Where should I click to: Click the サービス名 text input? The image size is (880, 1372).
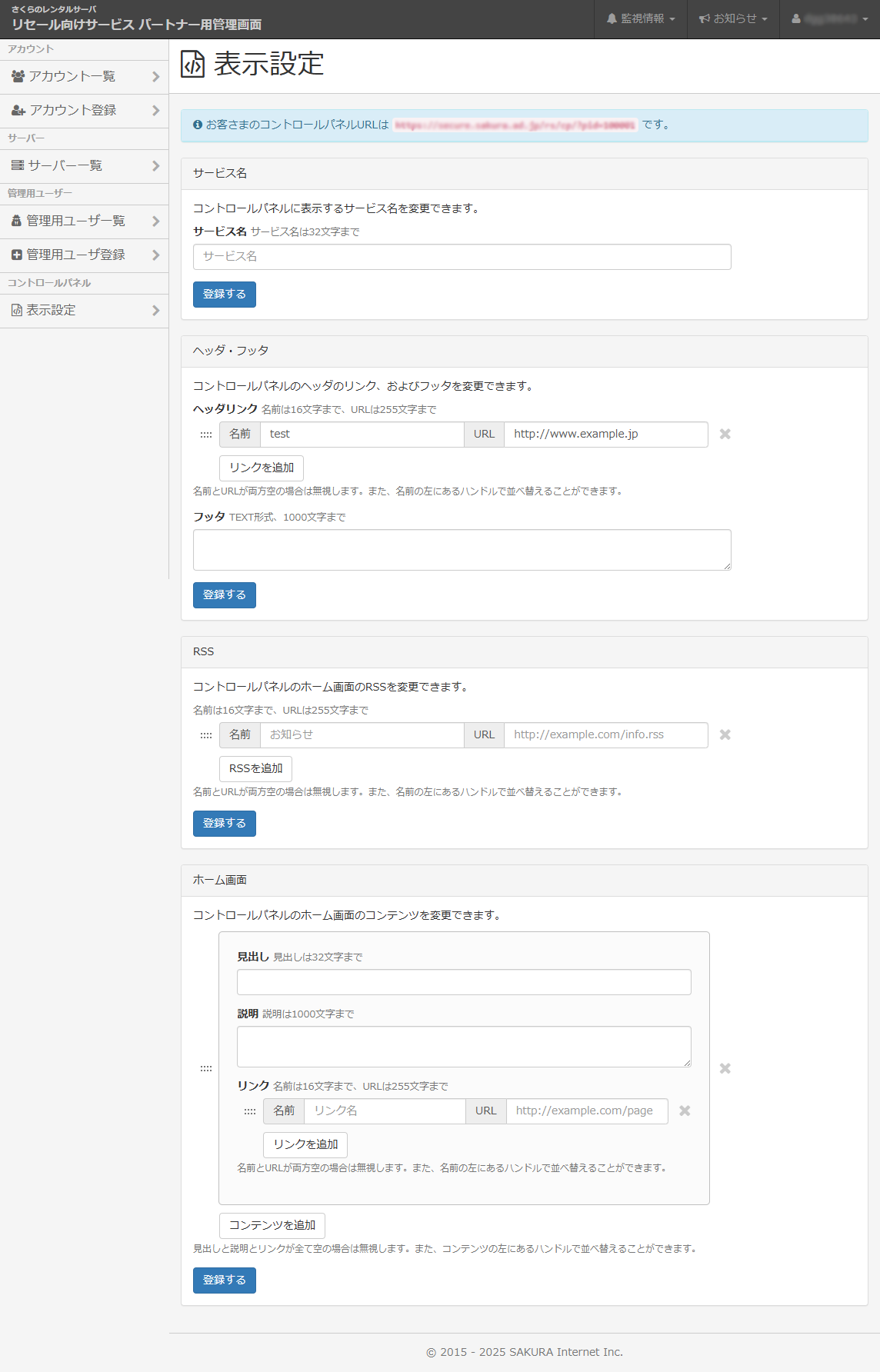(x=462, y=257)
